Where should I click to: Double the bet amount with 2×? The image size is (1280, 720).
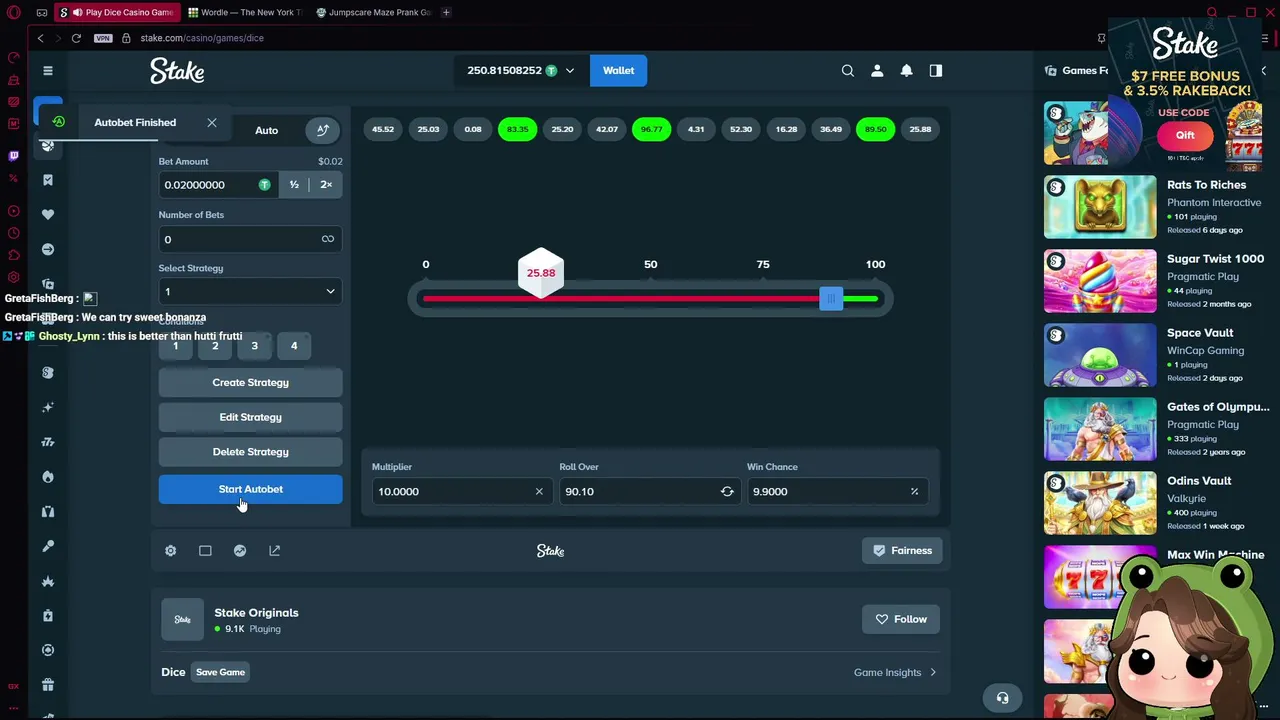[326, 185]
